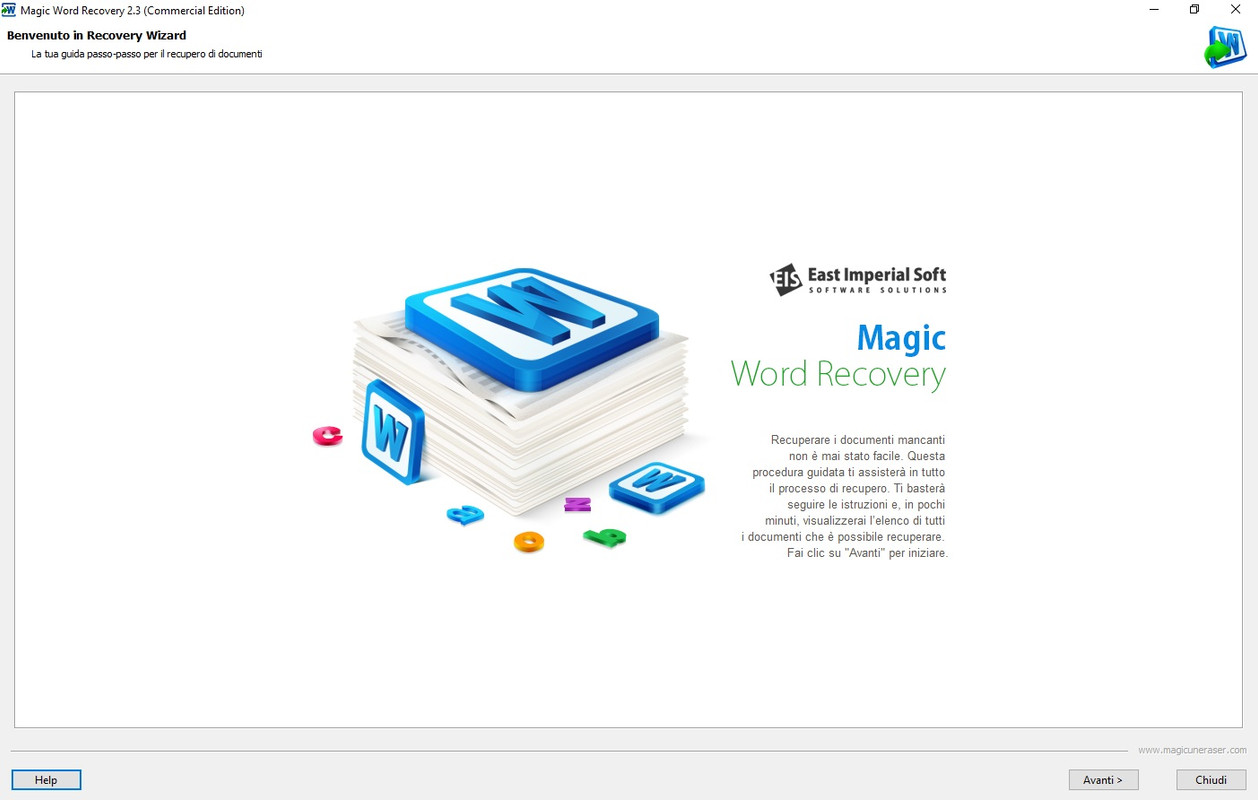
Task: Click the small blue W tile leaning on stack
Action: (393, 432)
